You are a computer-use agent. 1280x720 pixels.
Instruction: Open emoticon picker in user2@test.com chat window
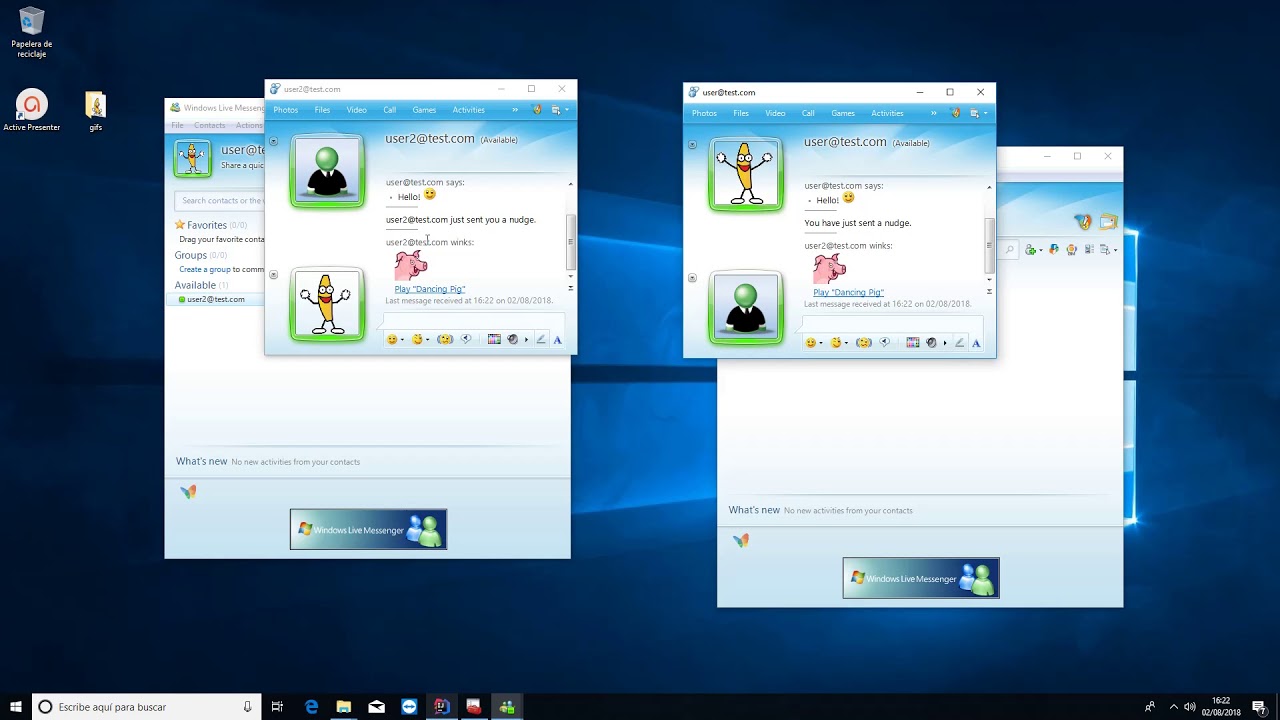pyautogui.click(x=391, y=340)
